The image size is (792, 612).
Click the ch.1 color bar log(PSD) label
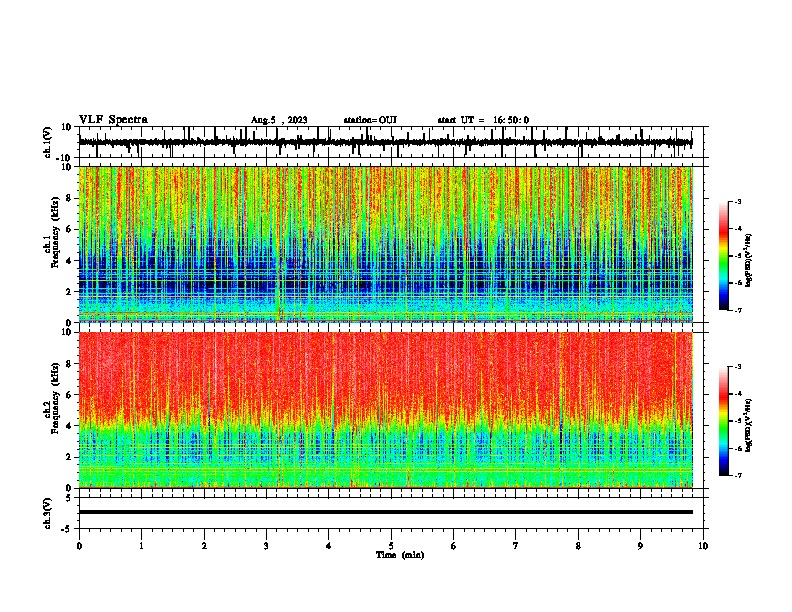coord(748,260)
